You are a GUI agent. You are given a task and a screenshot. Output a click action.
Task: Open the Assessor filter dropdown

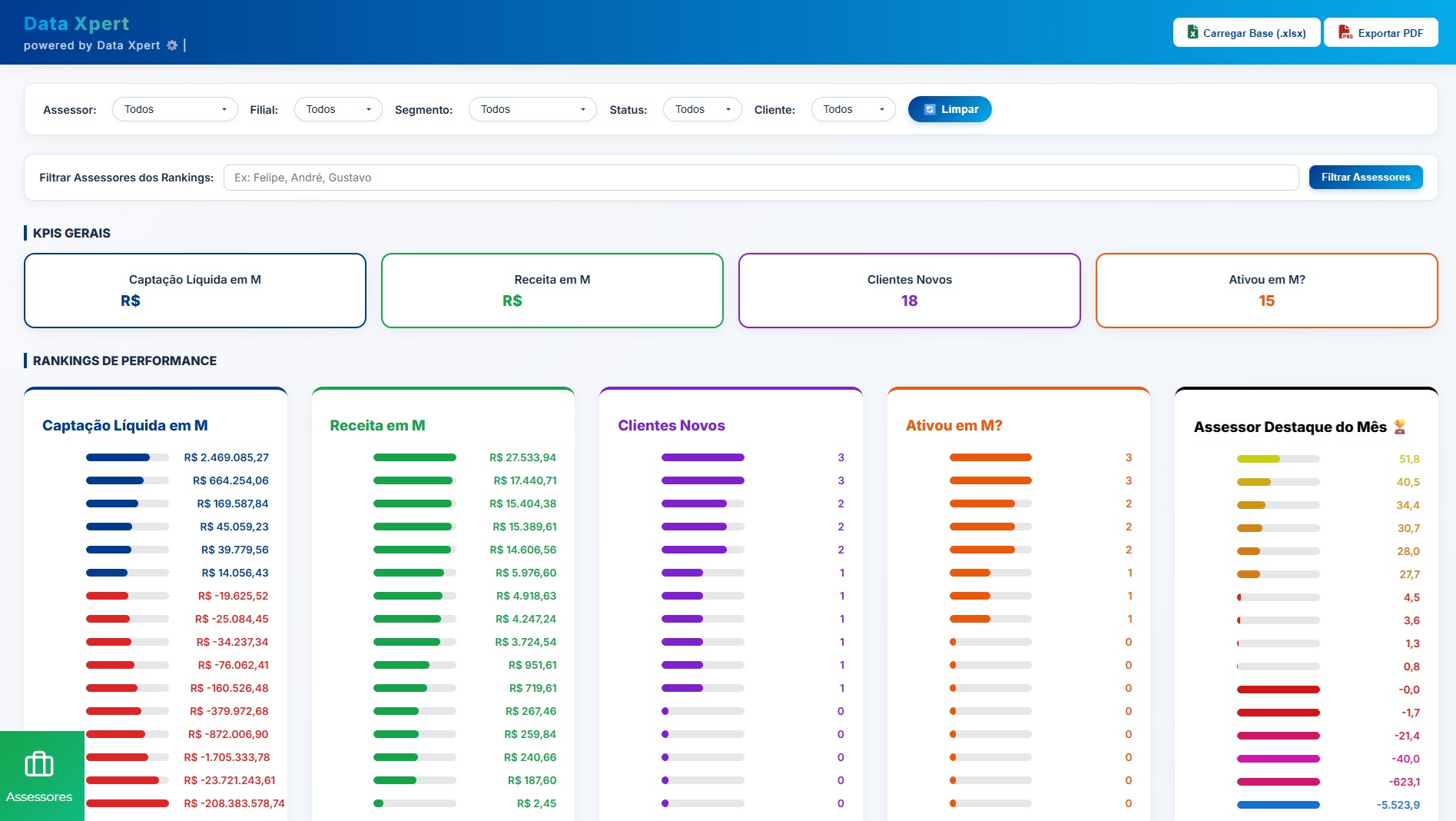coord(176,109)
